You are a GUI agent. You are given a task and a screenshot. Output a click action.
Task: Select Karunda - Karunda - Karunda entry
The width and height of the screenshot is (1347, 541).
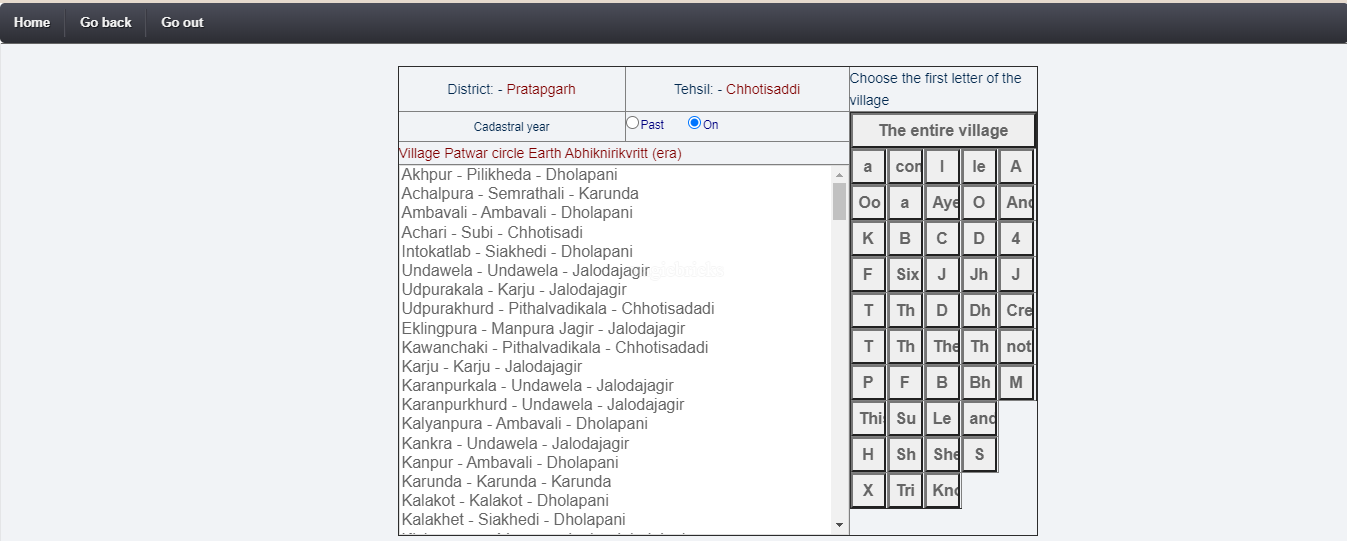click(x=506, y=481)
